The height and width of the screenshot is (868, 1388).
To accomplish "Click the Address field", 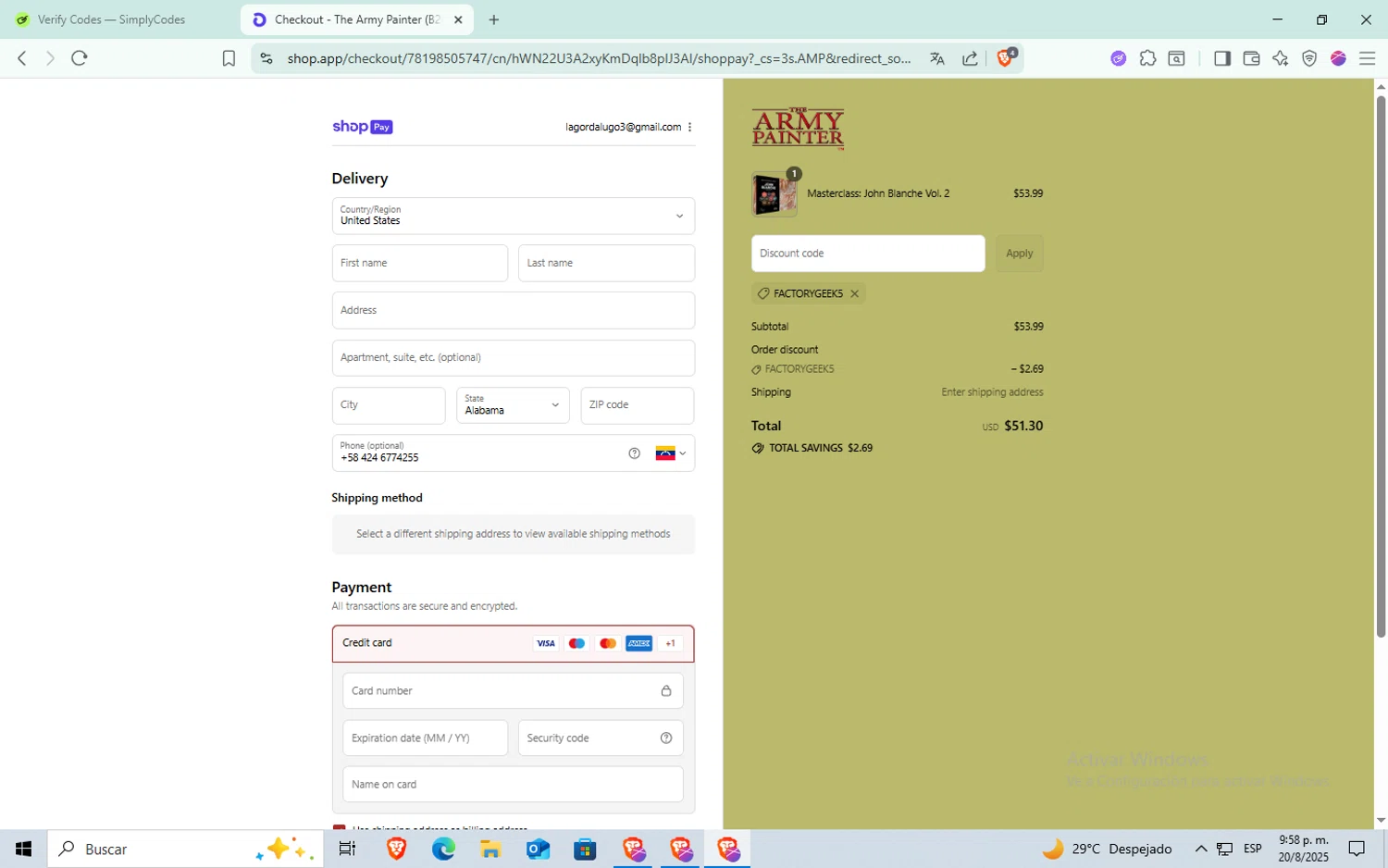I will pos(514,310).
